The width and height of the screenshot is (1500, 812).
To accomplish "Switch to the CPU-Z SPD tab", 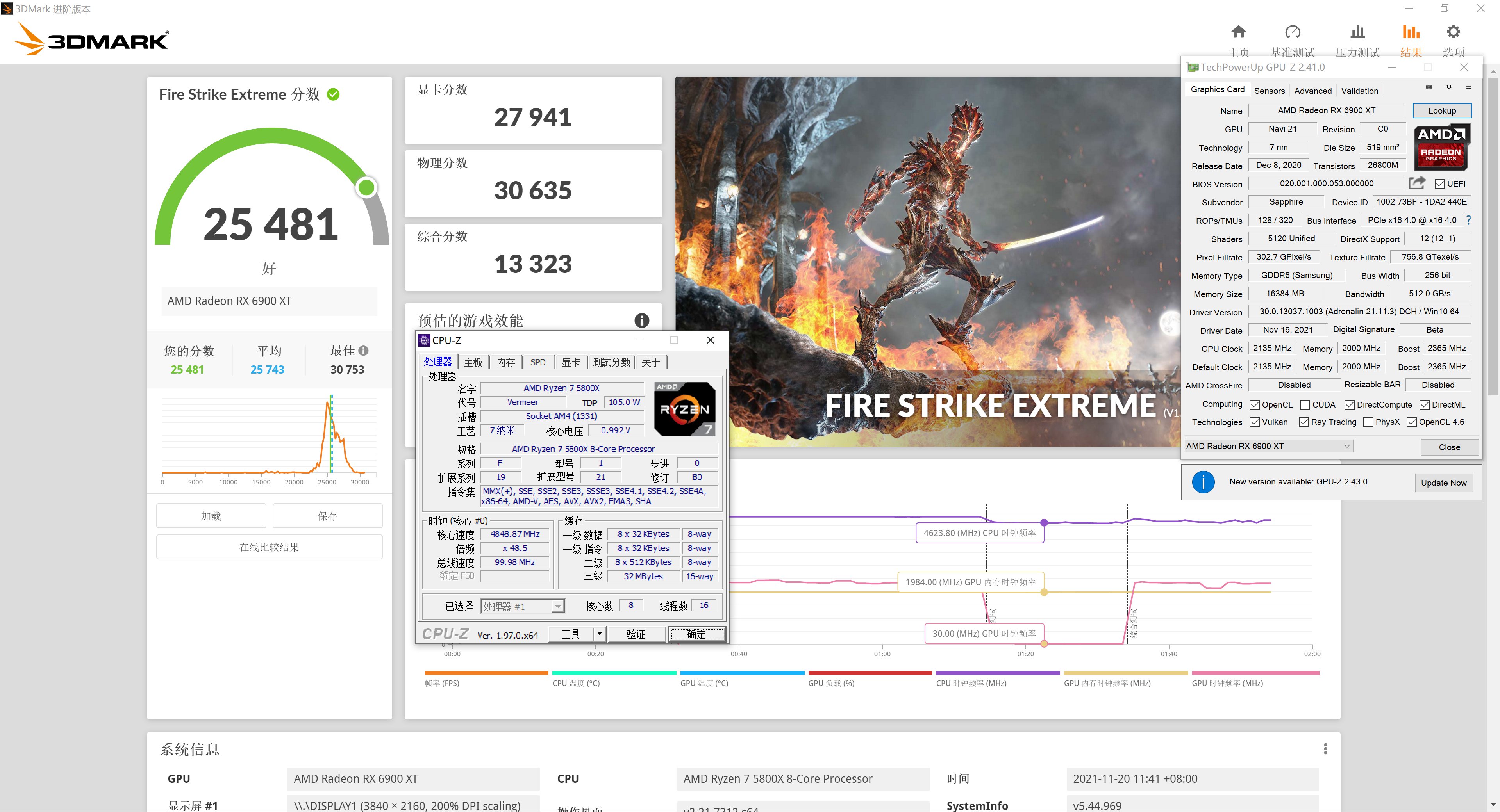I will click(537, 362).
